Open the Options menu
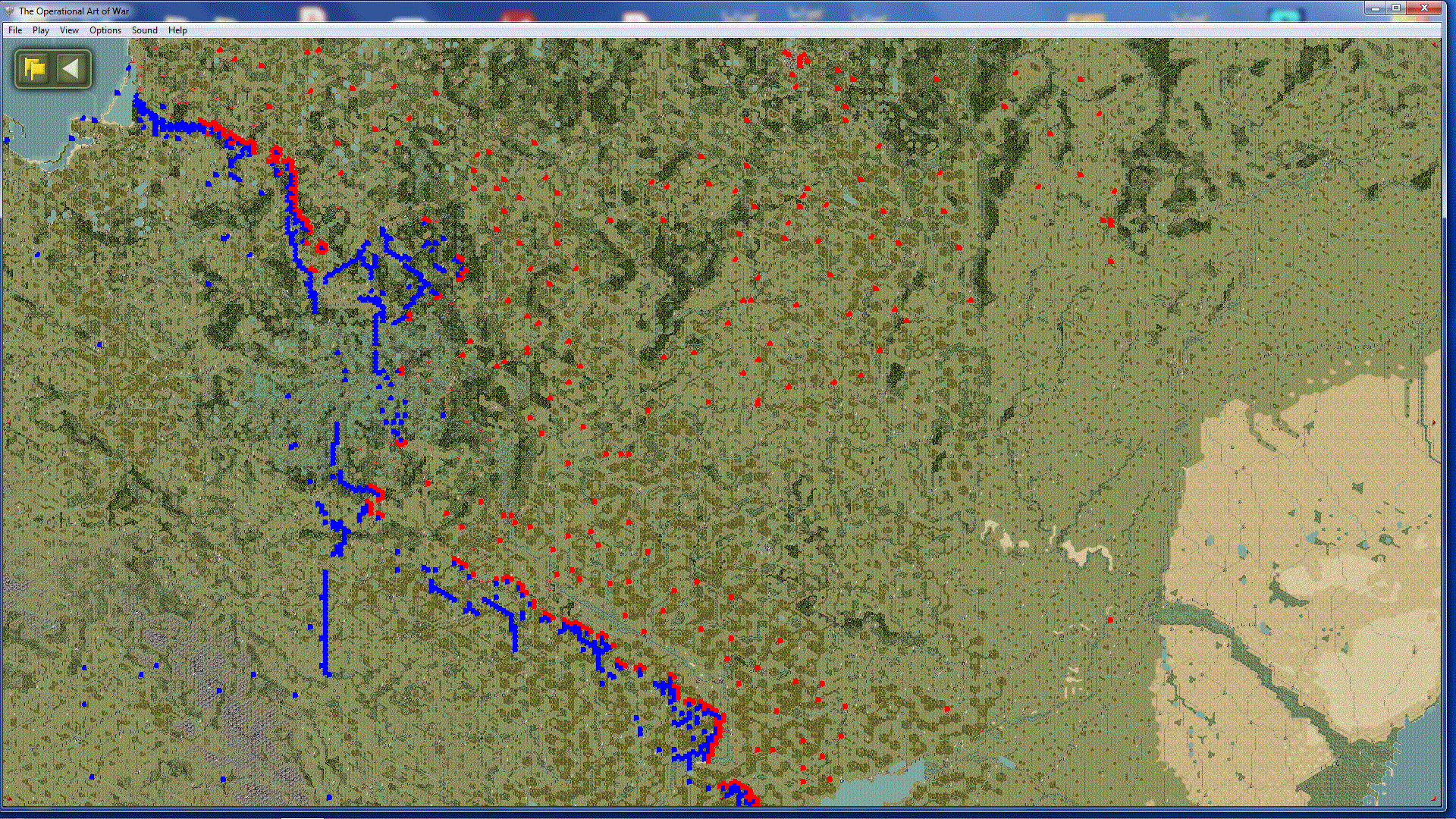Viewport: 1456px width, 819px height. pos(105,30)
